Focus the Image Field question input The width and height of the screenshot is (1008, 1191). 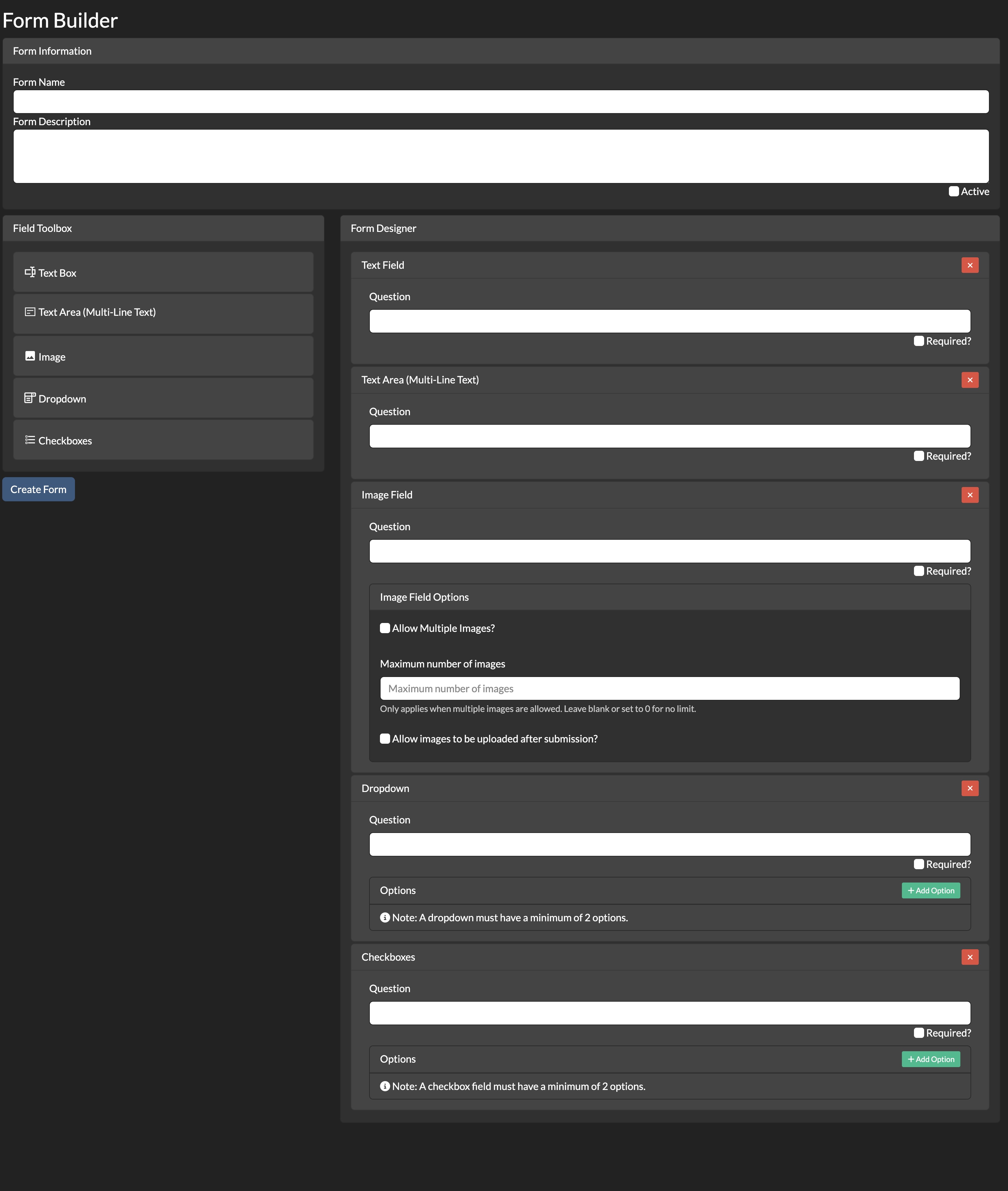pos(670,551)
